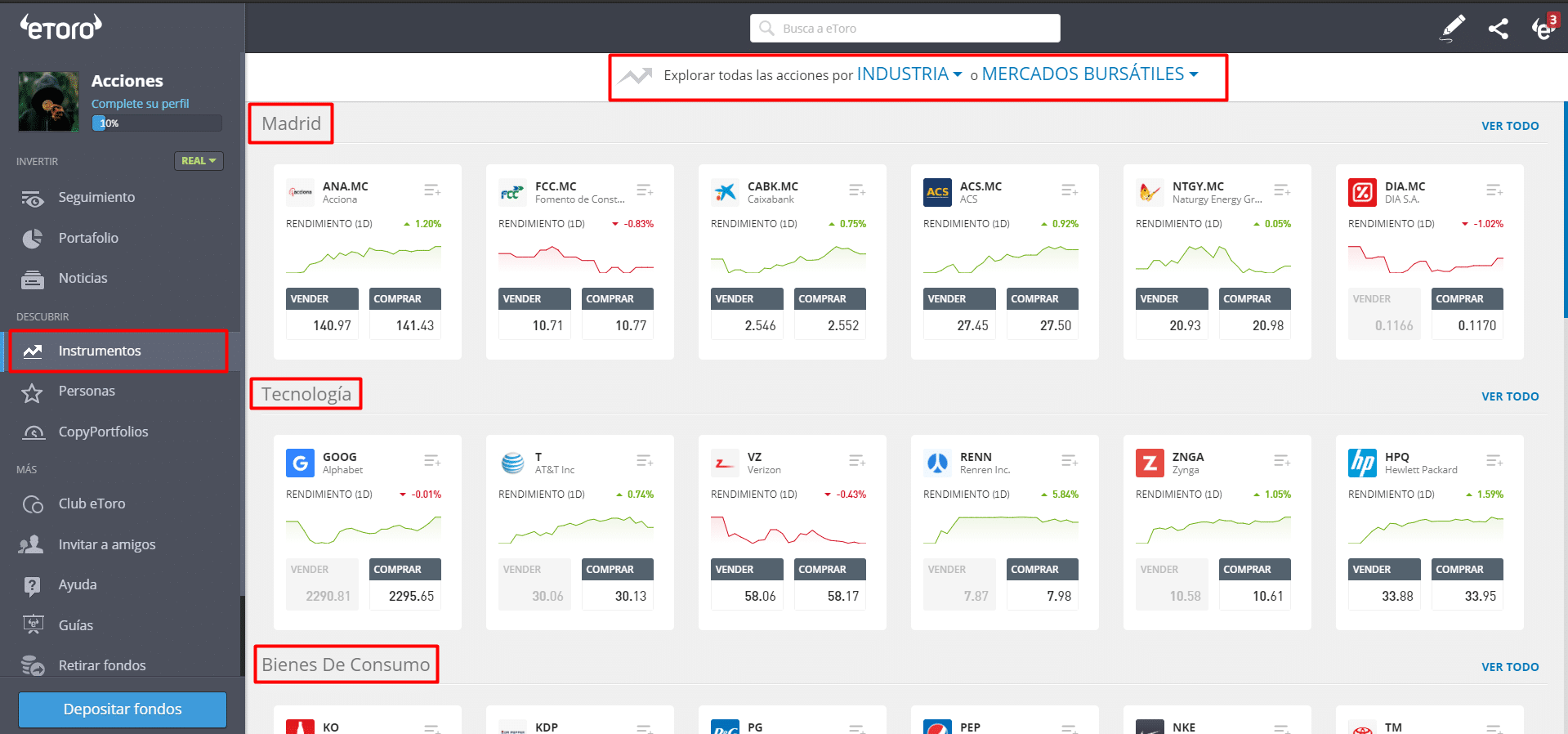Click the FCC.MC performance chart
The width and height of the screenshot is (1568, 734).
click(576, 258)
